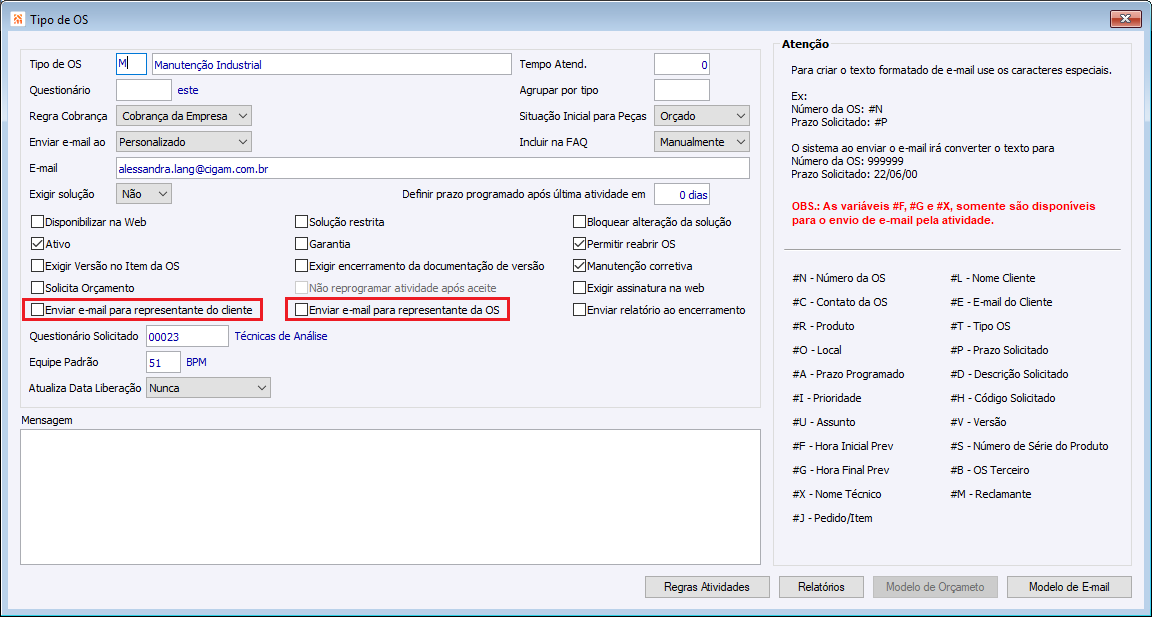Image resolution: width=1152 pixels, height=617 pixels.
Task: Click the Manutenção Industrial description field
Action: (331, 64)
